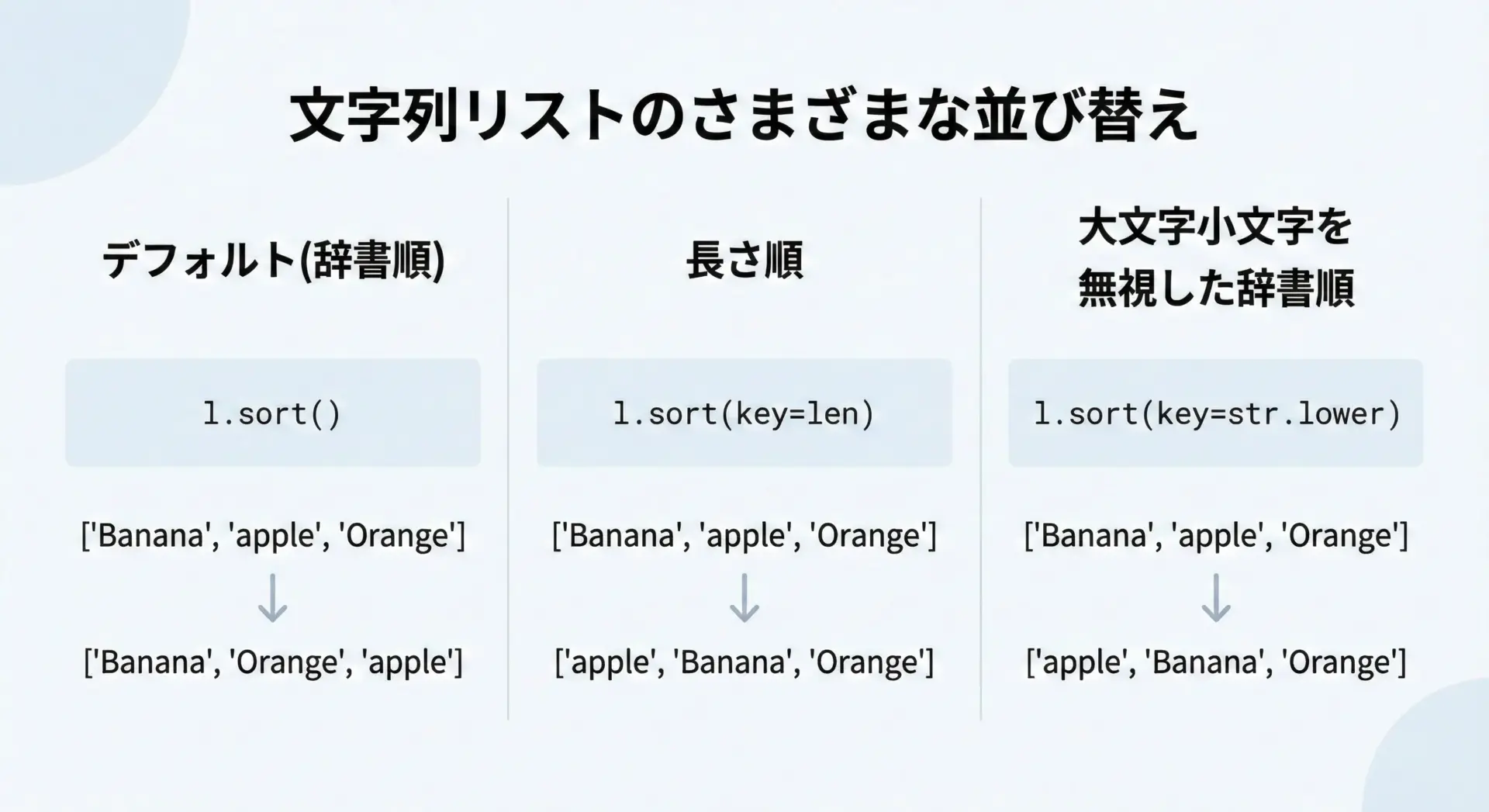Click the down arrow under the デフォルト(辞書順) column

(x=272, y=598)
